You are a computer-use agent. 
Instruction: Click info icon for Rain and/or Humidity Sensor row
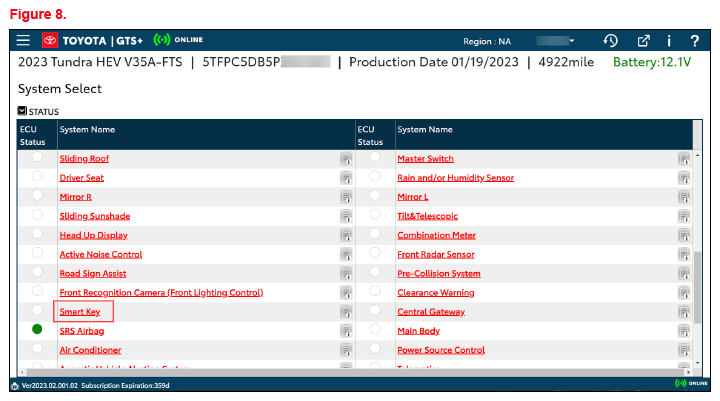click(684, 178)
